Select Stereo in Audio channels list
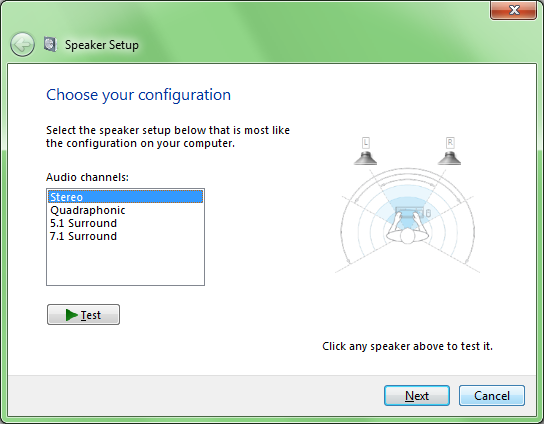The height and width of the screenshot is (424, 544). pos(125,197)
